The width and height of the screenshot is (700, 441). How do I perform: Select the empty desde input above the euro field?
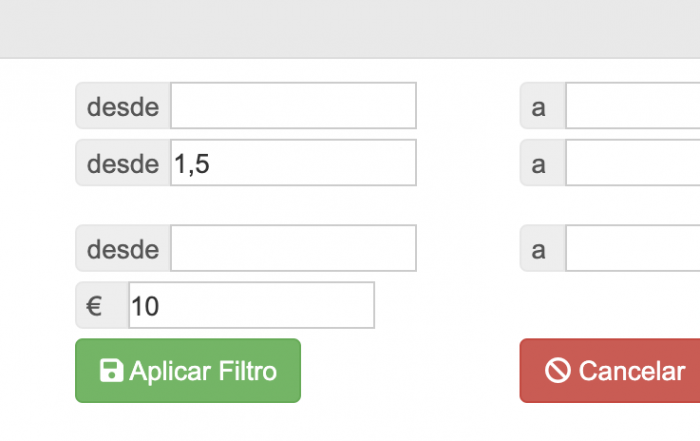tap(293, 248)
